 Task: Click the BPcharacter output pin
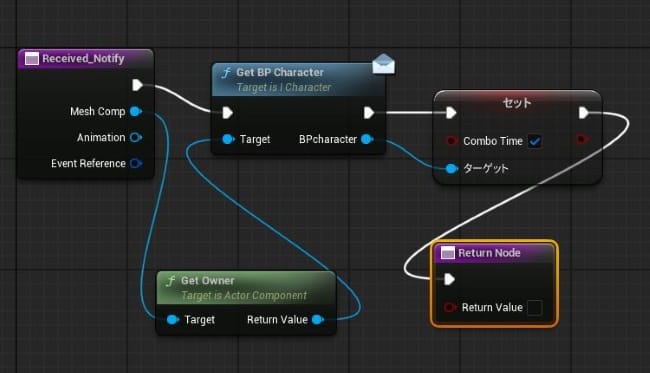[367, 139]
